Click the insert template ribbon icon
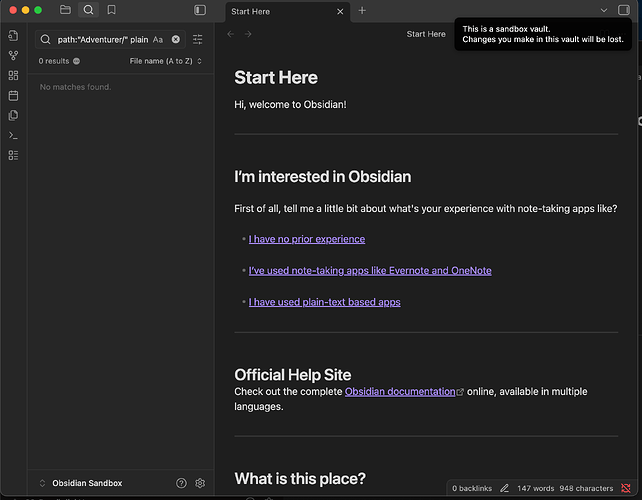This screenshot has height=500, width=642. [x=13, y=115]
